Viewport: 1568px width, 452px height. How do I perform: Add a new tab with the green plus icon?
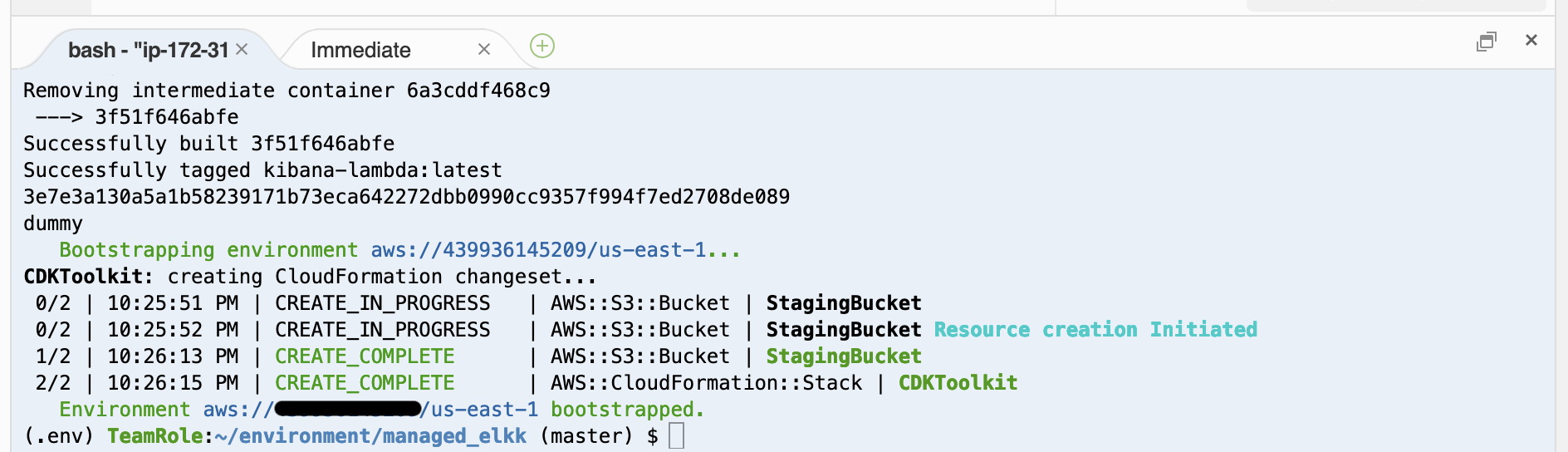pyautogui.click(x=542, y=46)
